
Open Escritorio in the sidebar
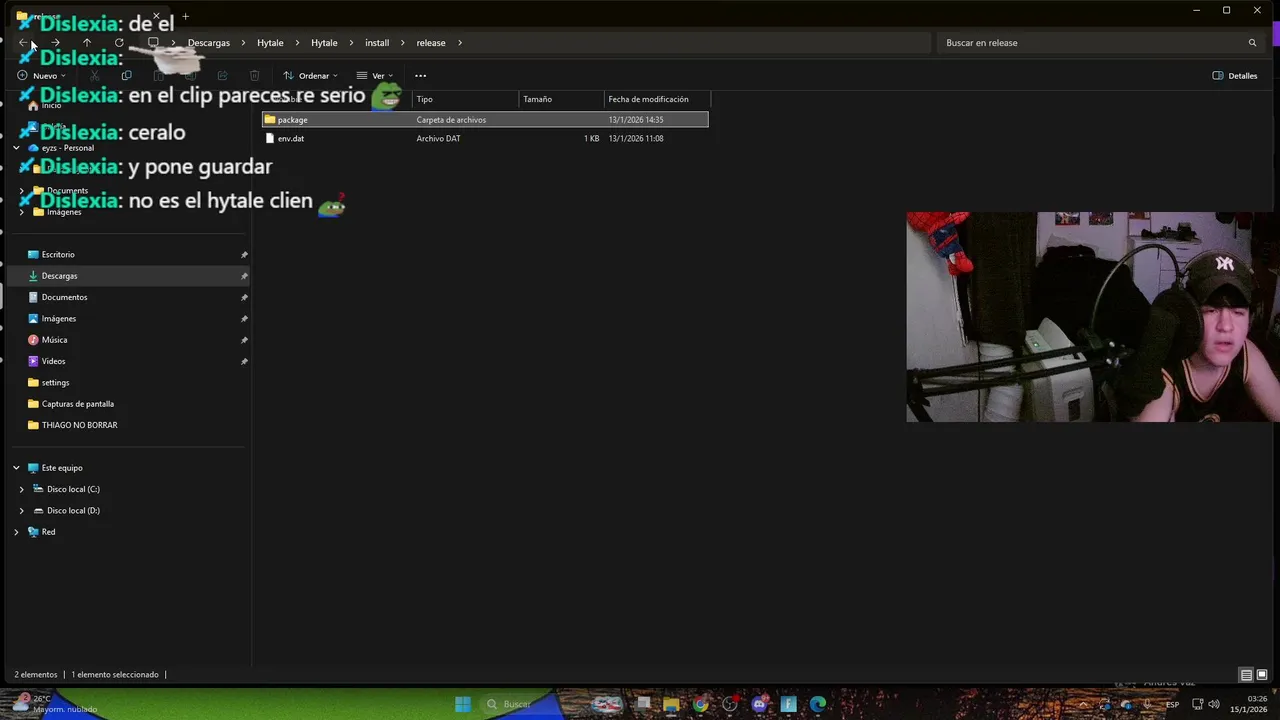[x=58, y=255]
